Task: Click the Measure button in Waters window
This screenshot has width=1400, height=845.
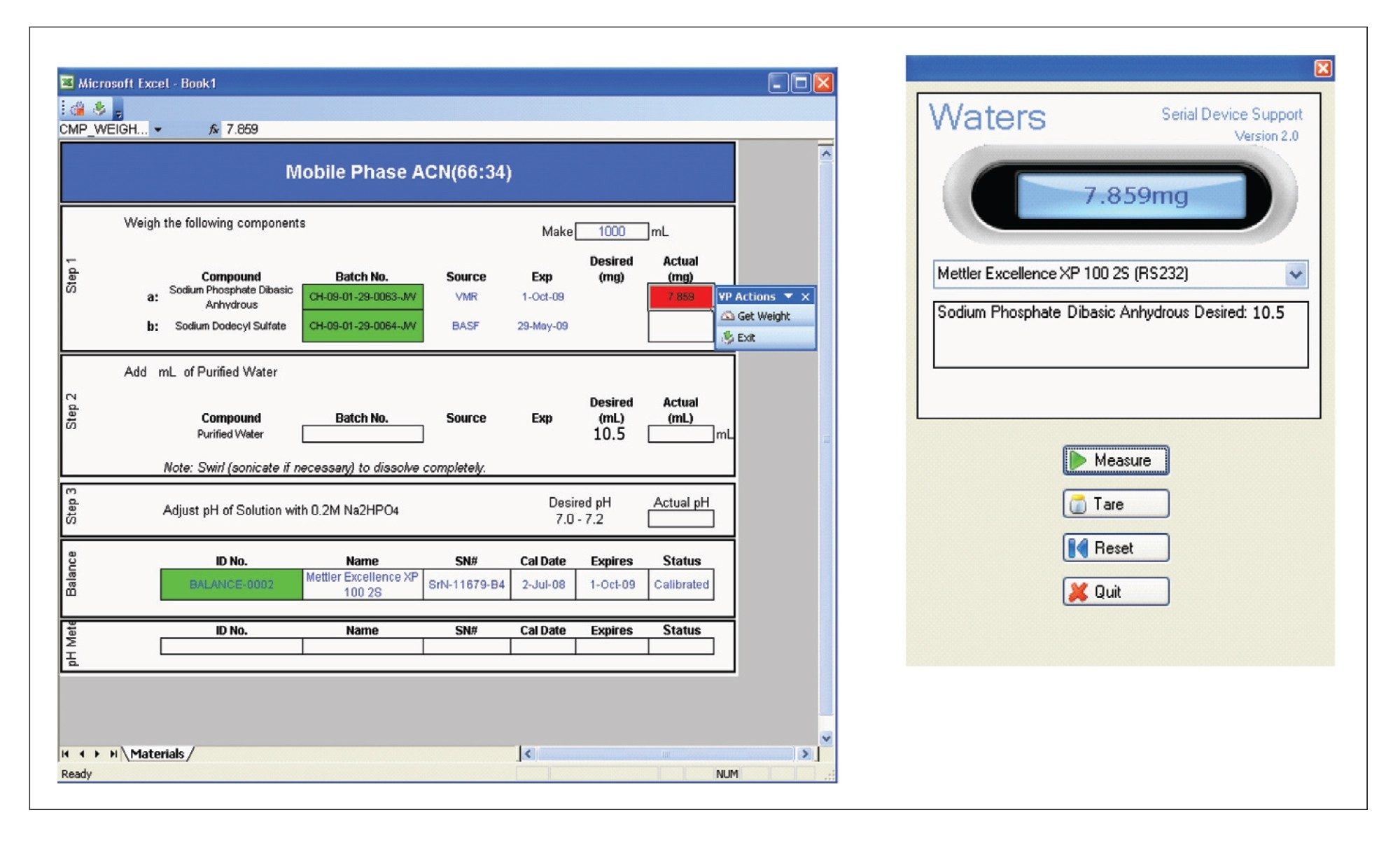Action: tap(1116, 461)
